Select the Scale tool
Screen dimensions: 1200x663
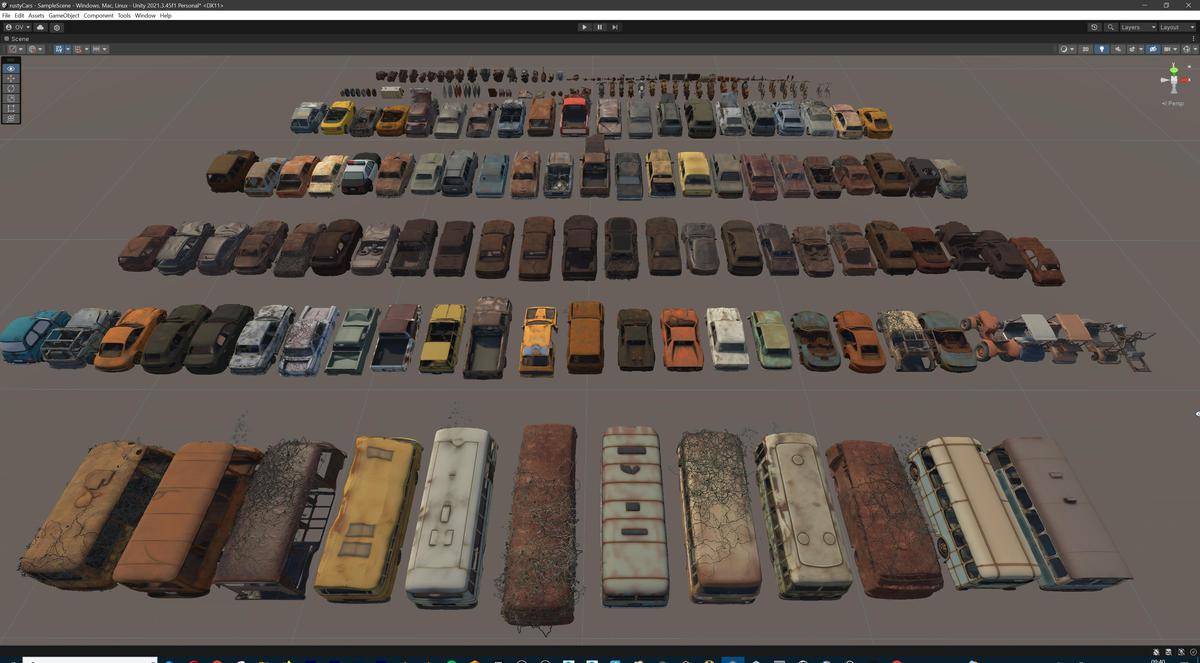10,100
